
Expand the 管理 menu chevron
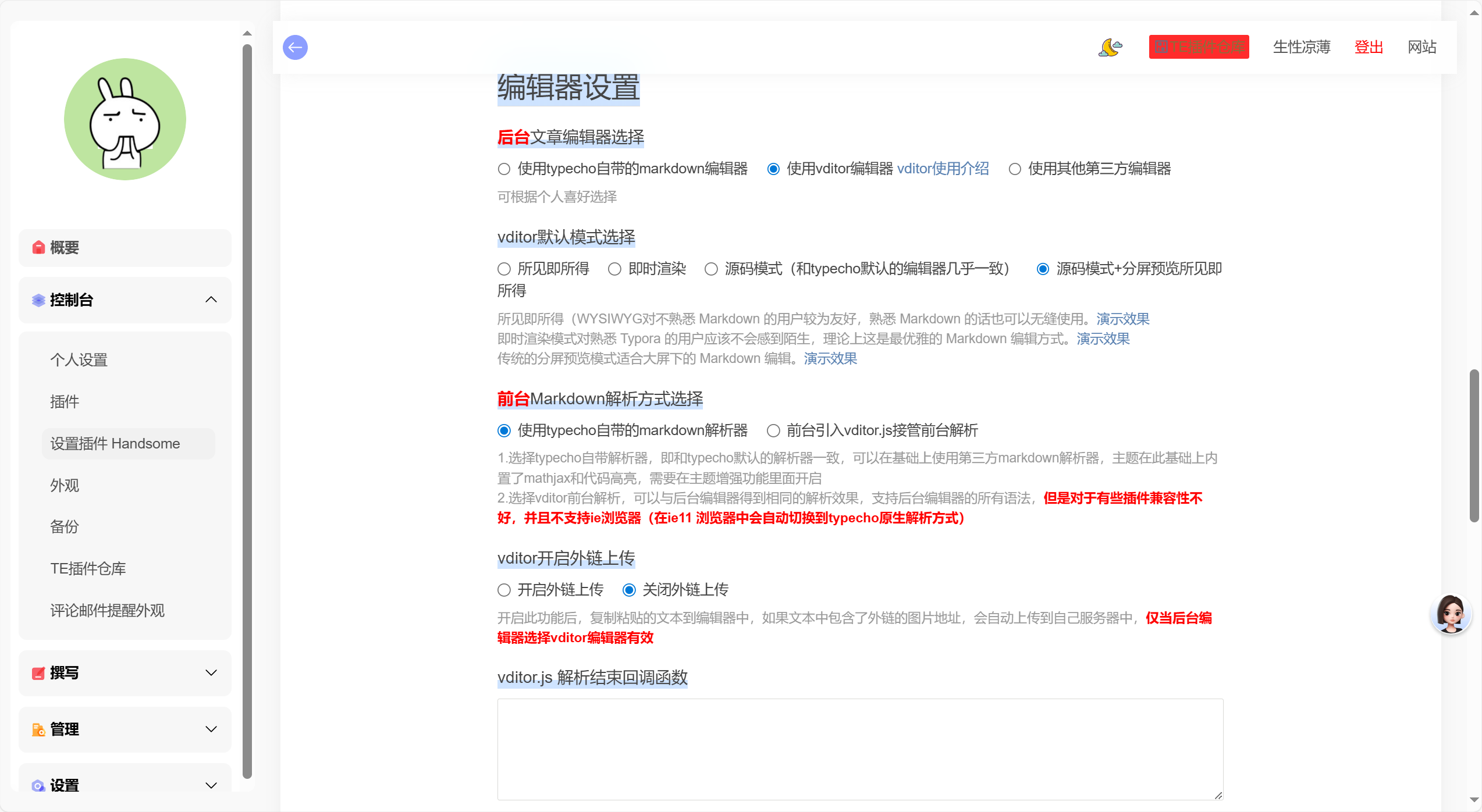coord(211,729)
